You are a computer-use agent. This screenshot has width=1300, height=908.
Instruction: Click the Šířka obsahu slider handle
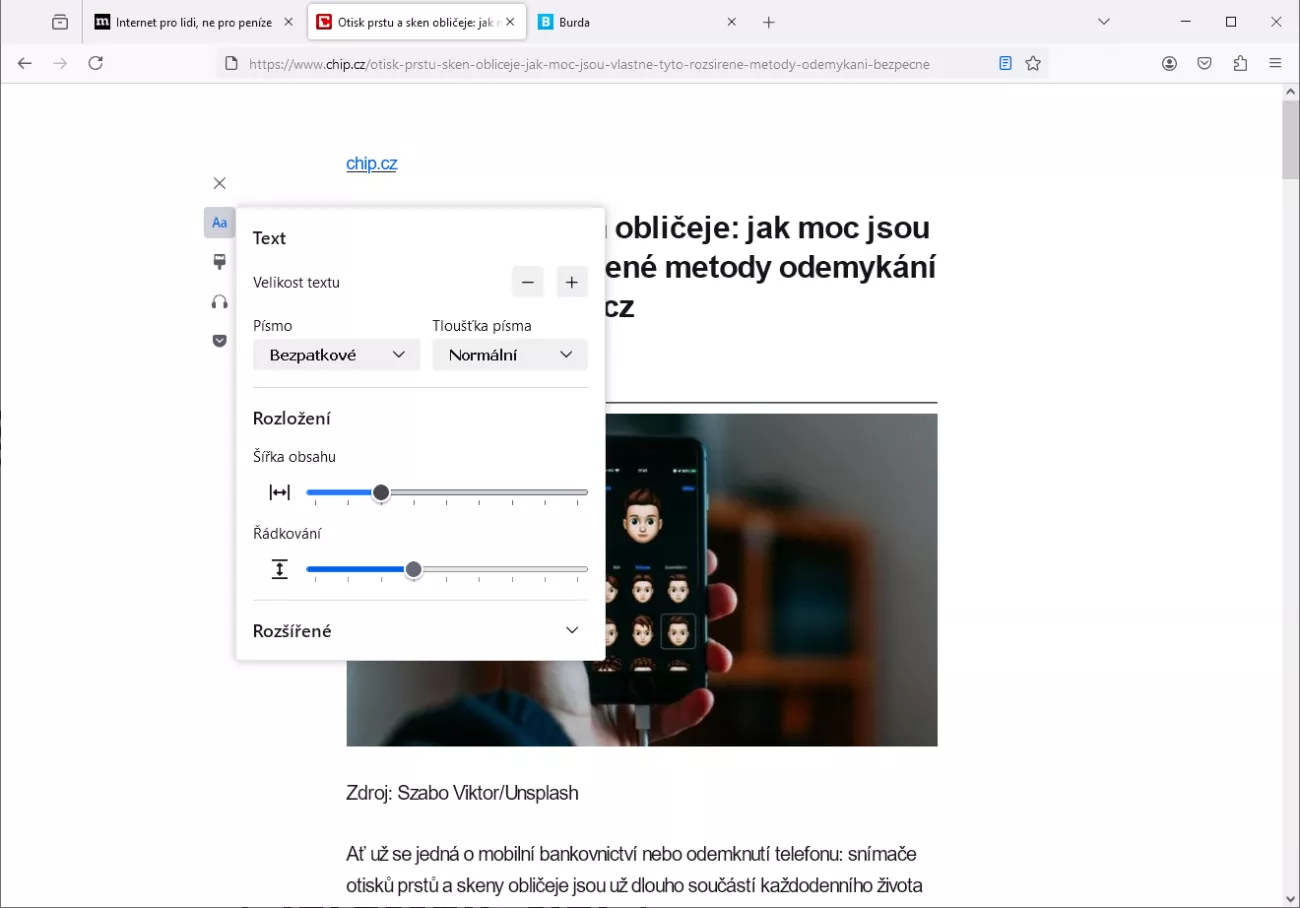pos(381,492)
